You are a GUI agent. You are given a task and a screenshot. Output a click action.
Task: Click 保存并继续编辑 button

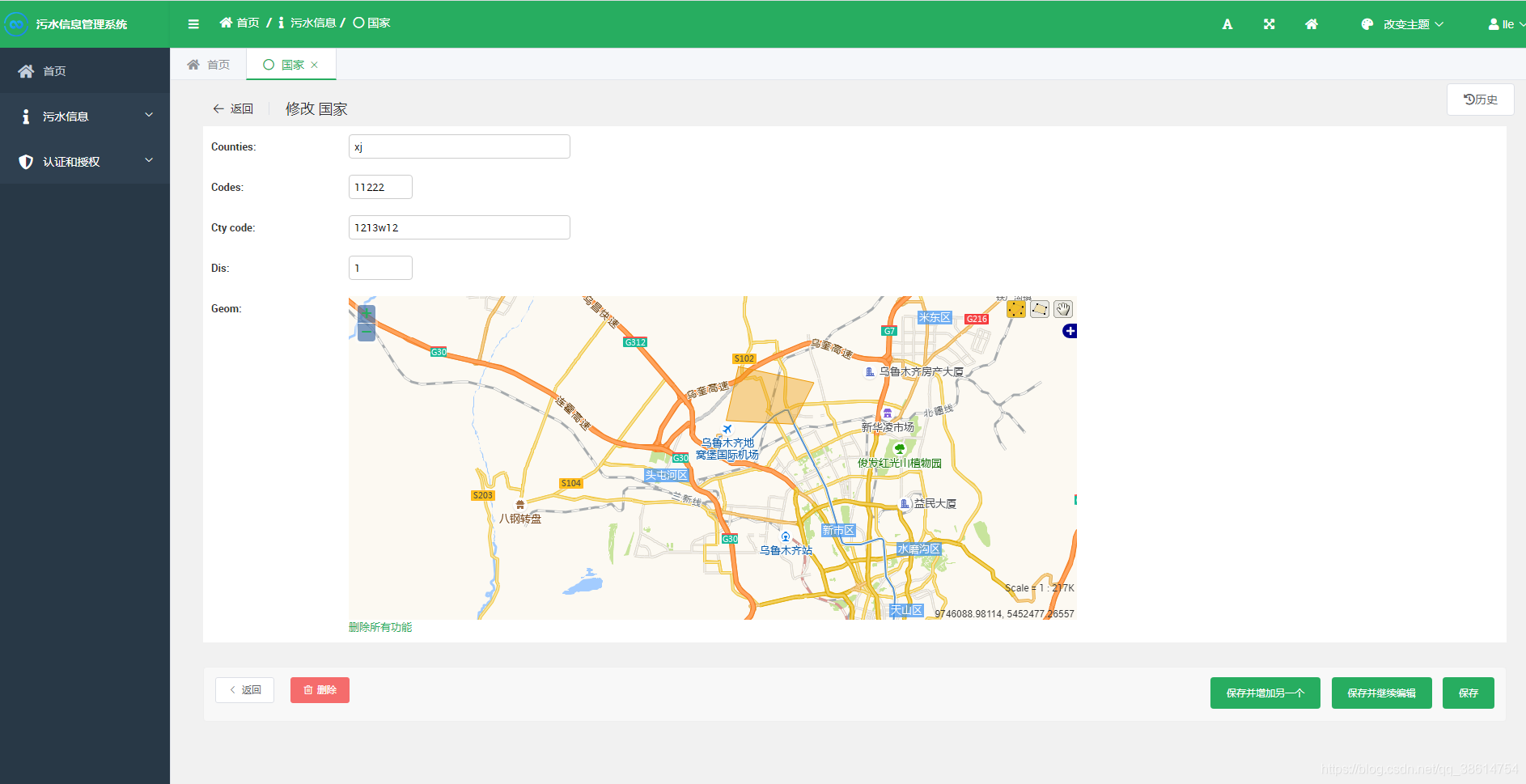[x=1381, y=693]
